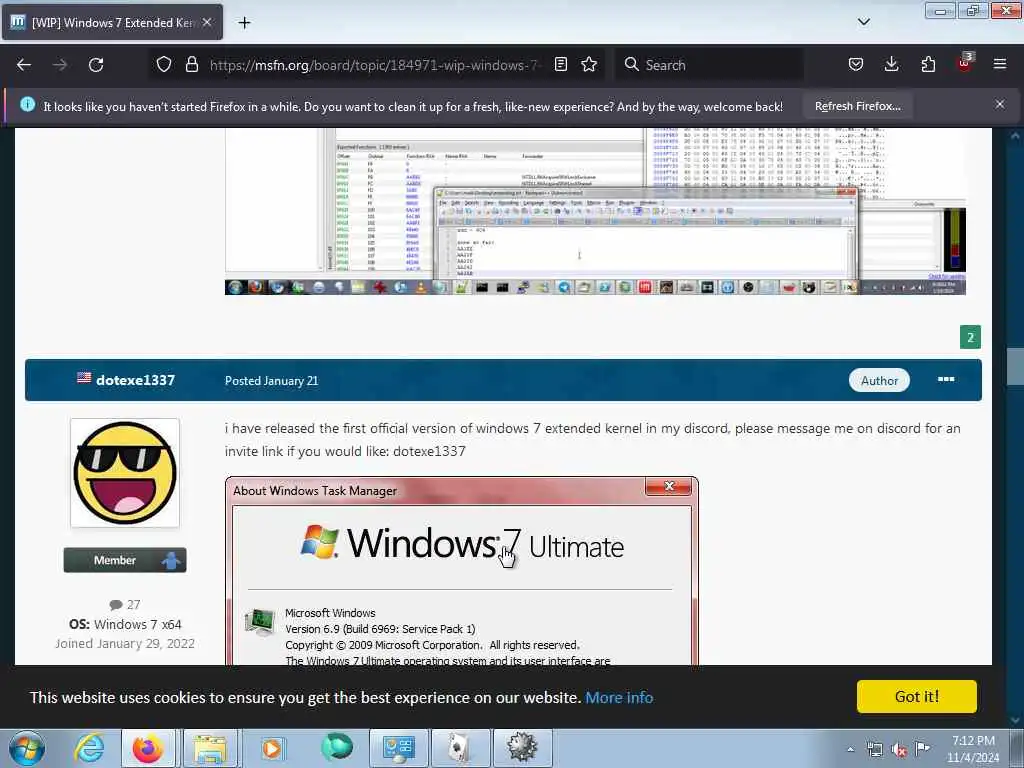Show hidden tray icons arrow
The image size is (1024, 768).
(x=850, y=749)
